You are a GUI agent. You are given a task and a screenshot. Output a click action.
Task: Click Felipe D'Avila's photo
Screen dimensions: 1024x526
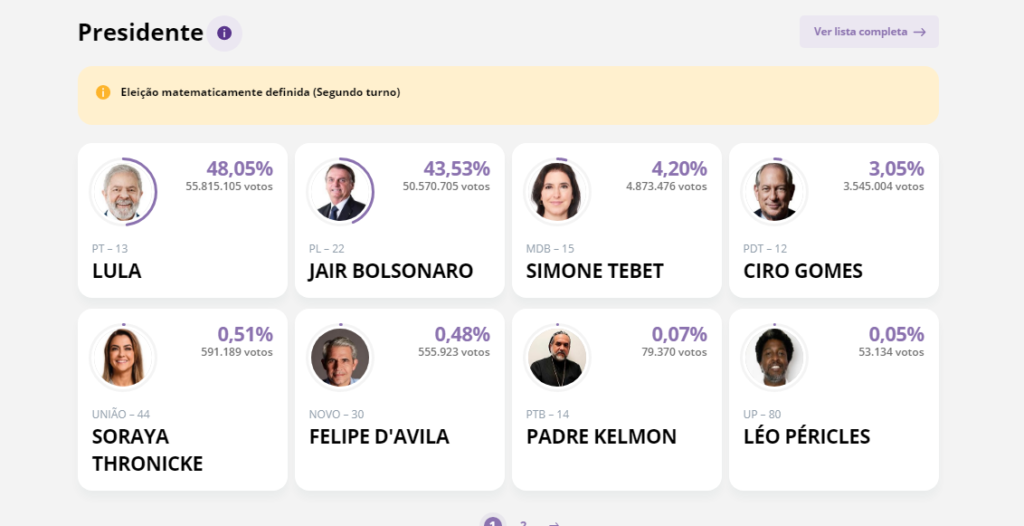340,357
